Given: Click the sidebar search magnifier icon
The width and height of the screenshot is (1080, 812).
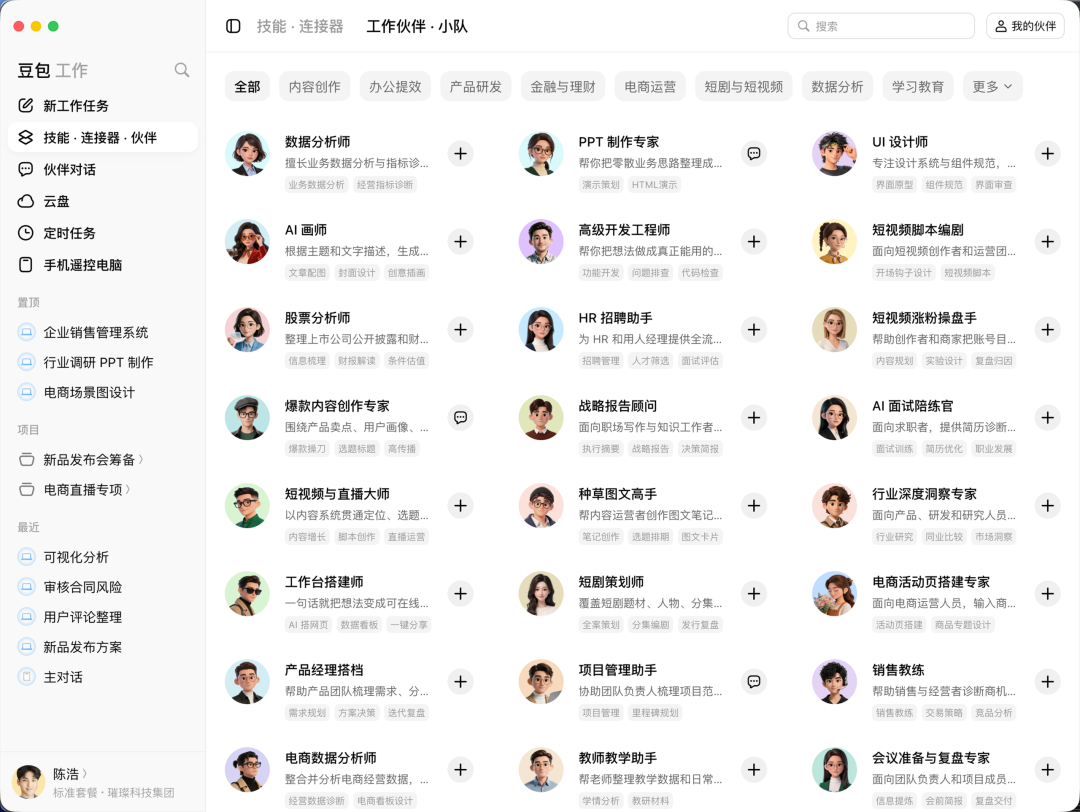Looking at the screenshot, I should click(182, 70).
